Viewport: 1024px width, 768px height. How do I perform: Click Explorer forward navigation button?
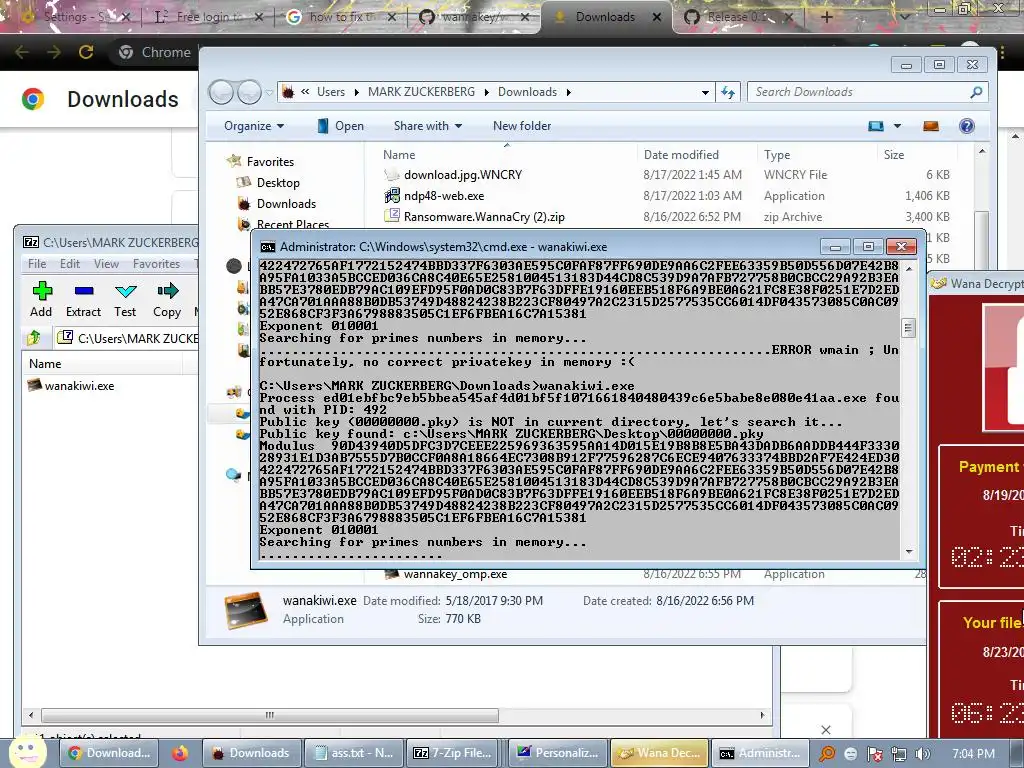click(x=249, y=92)
